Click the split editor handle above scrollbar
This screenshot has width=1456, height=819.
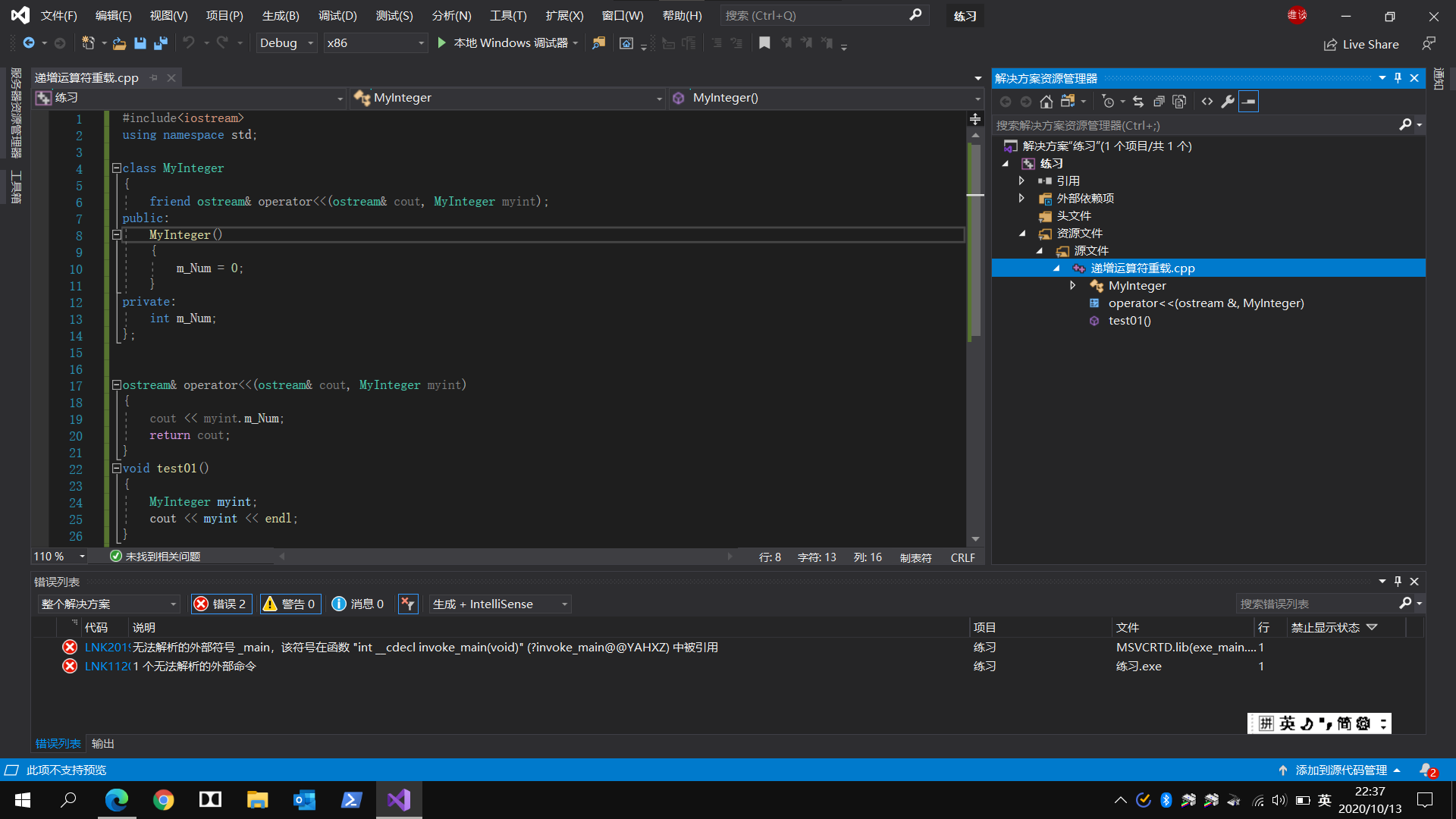pos(975,119)
